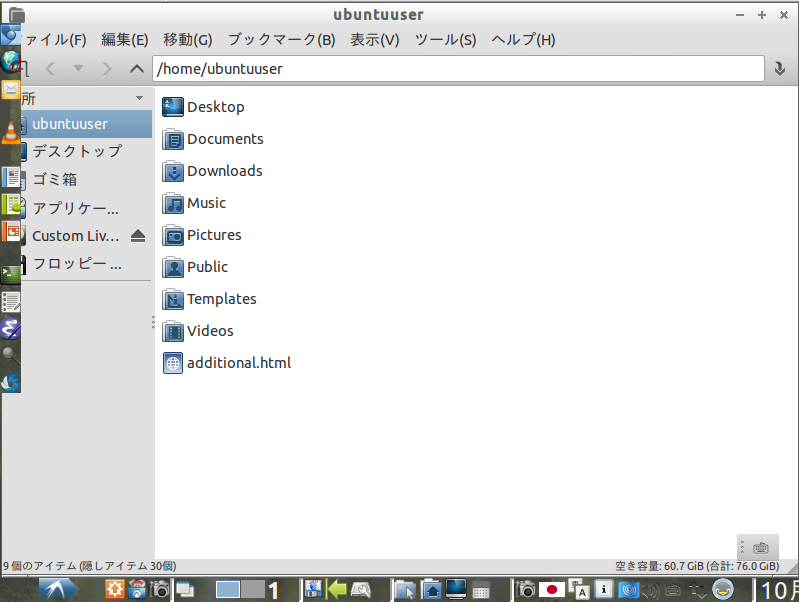Screen dimensions: 799x602
Task: Open the home folder panel launcher
Action: 432,590
